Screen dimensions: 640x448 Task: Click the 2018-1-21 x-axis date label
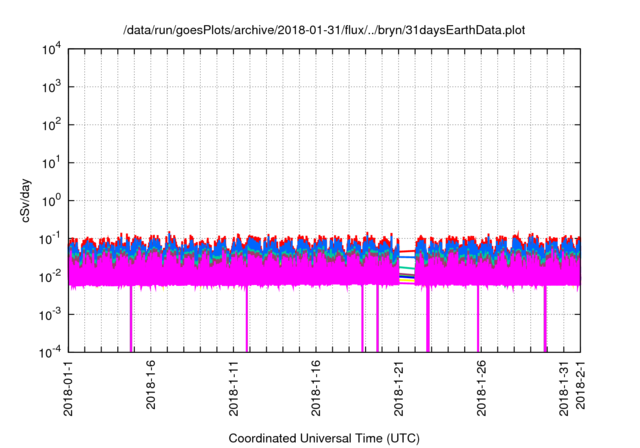(399, 388)
